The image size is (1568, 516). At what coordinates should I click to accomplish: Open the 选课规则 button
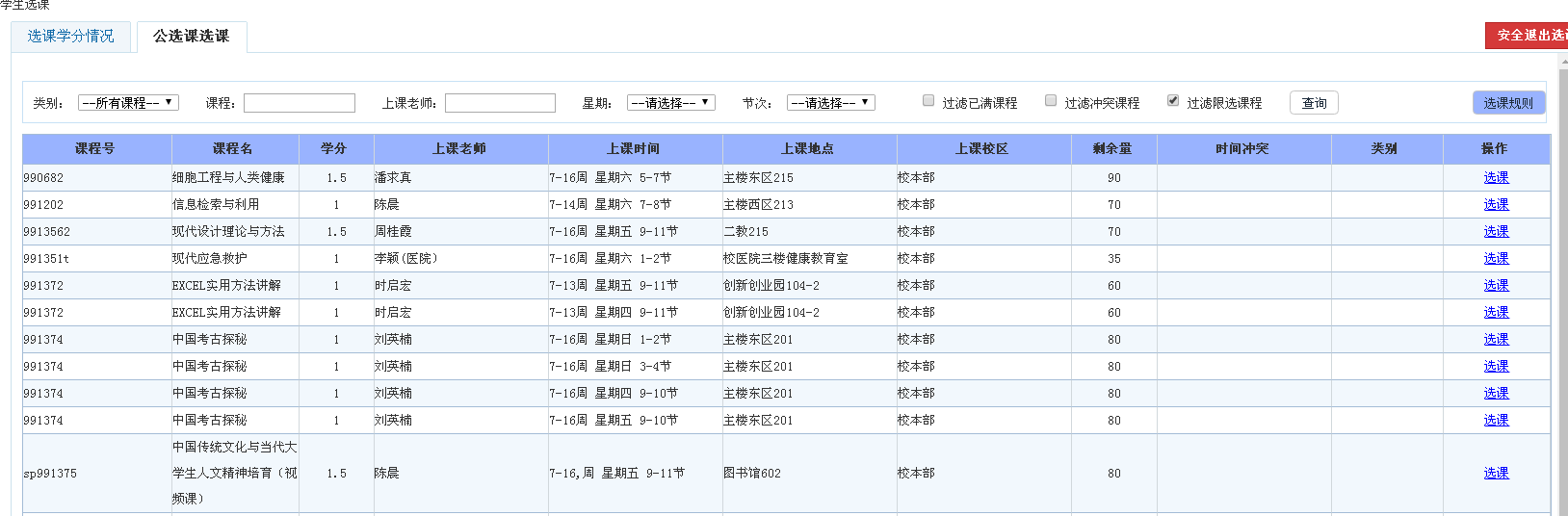pos(1507,103)
